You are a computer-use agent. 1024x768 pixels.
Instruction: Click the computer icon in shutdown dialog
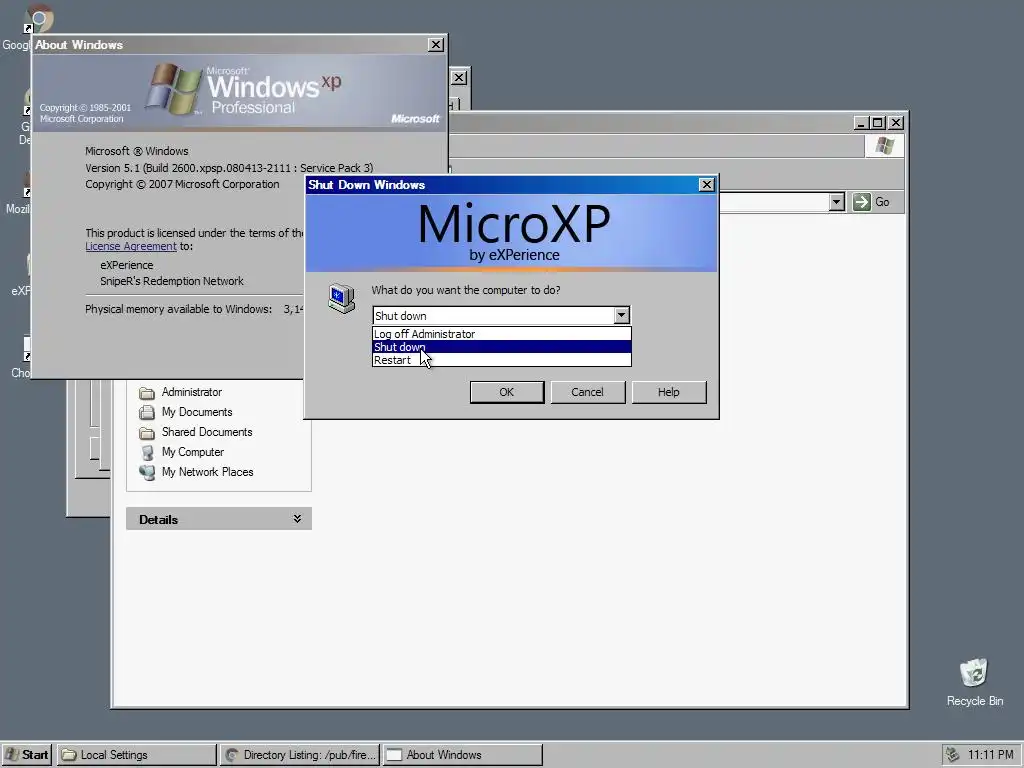[342, 298]
